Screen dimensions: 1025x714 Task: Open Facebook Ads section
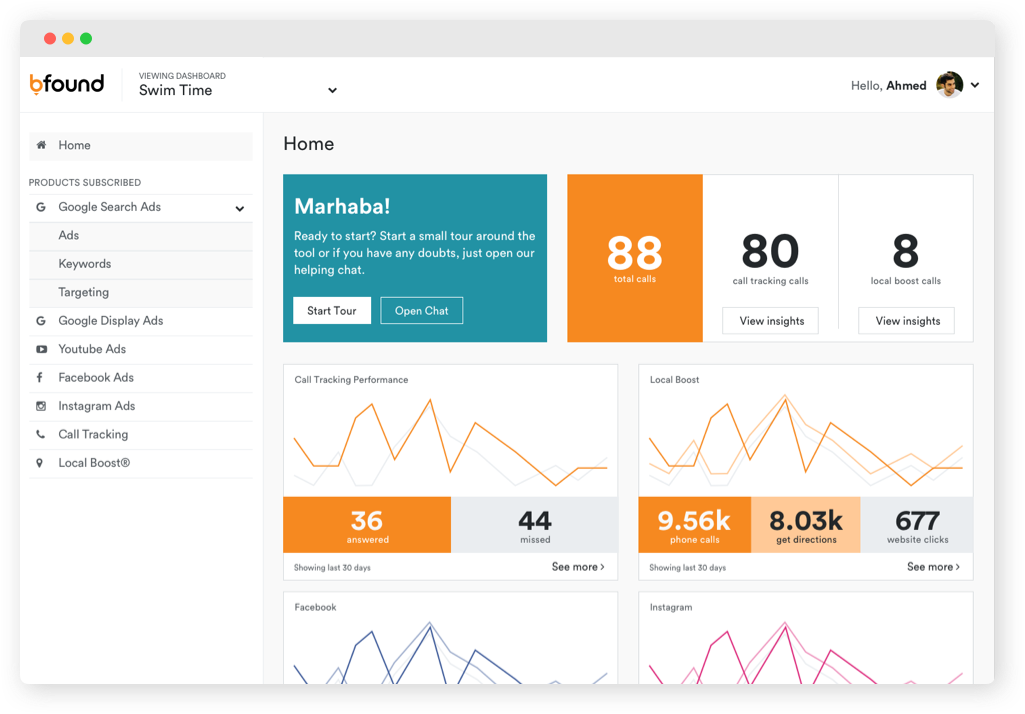tap(141, 378)
